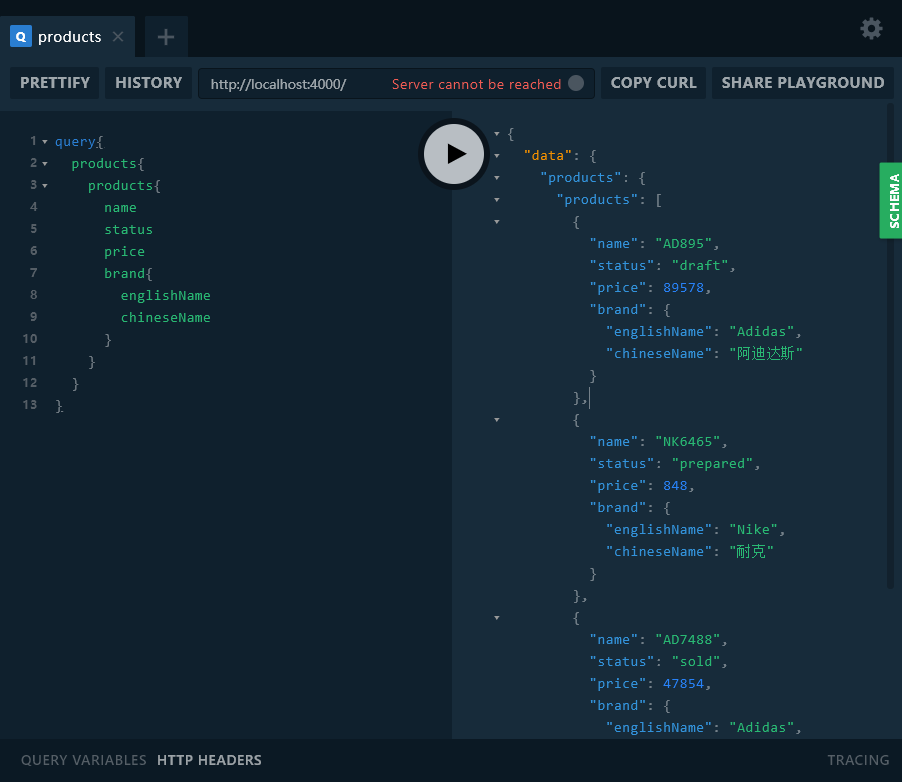
Task: Click the "耐克" chineseName value
Action: pyautogui.click(x=751, y=552)
